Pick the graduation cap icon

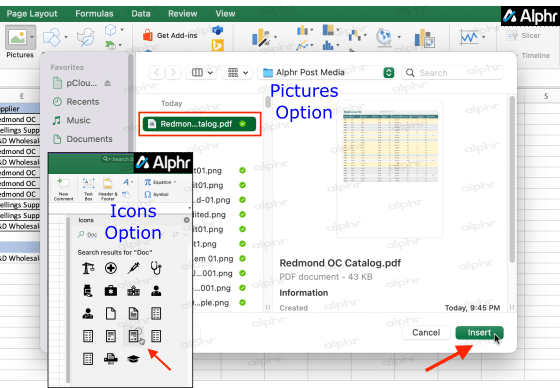[133, 359]
